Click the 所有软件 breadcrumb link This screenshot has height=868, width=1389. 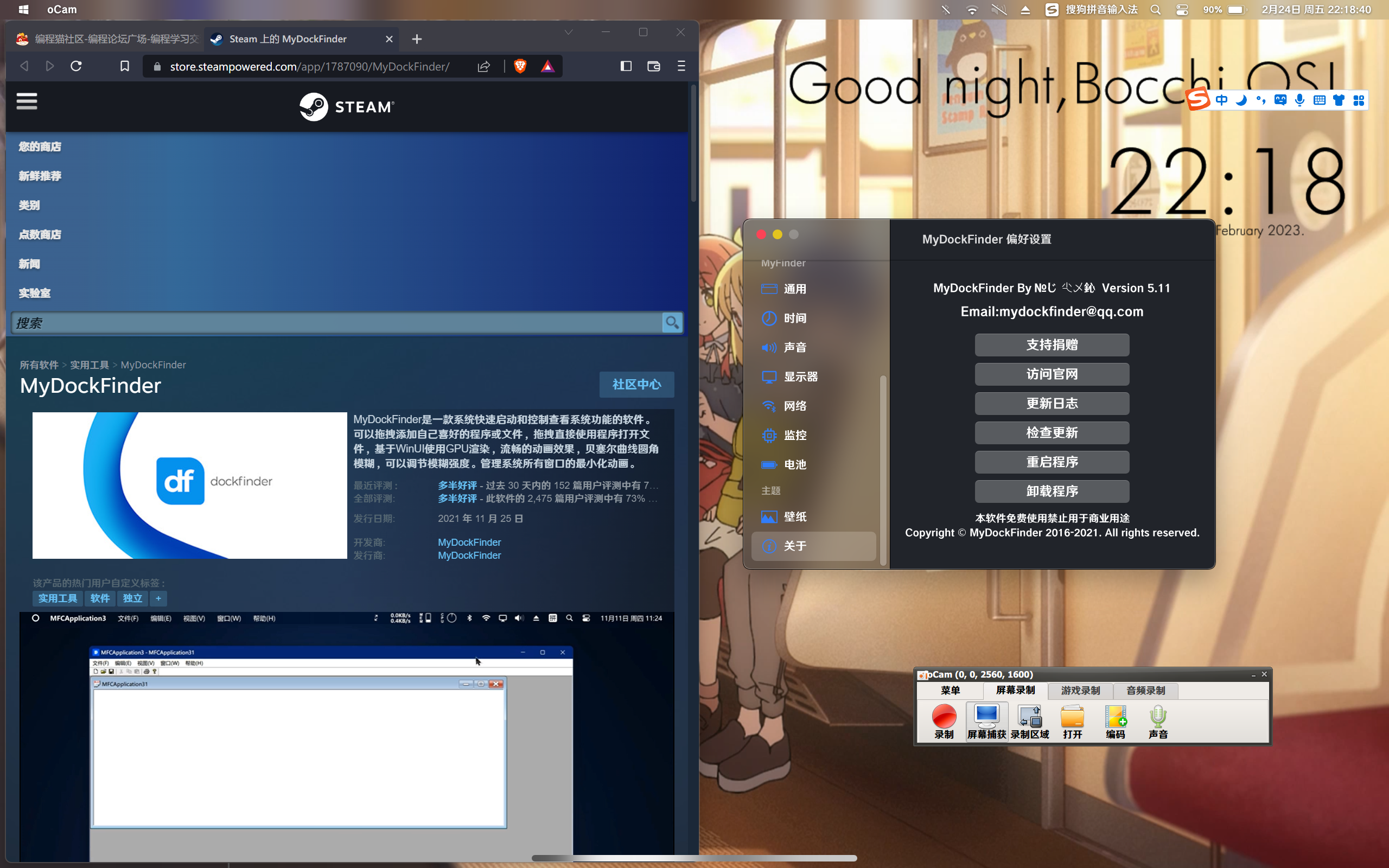39,365
